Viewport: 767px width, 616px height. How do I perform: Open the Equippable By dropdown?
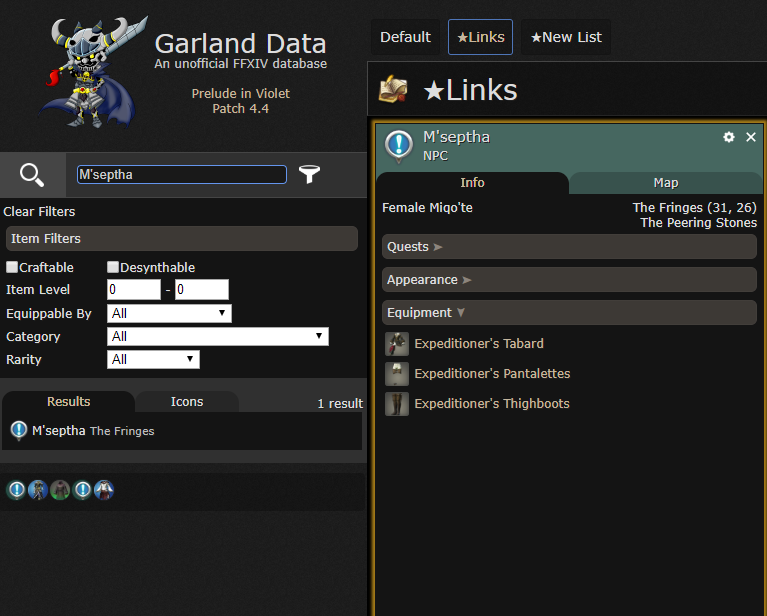[x=169, y=313]
